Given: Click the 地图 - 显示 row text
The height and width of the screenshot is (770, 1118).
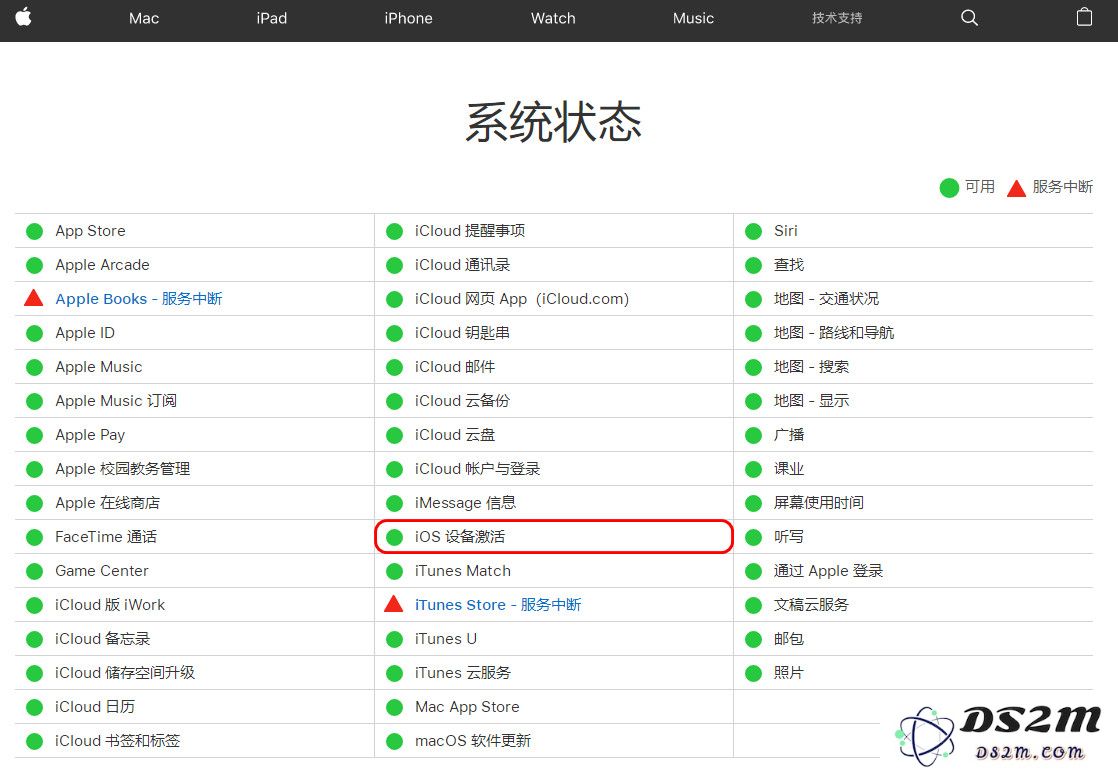Looking at the screenshot, I should tap(811, 401).
